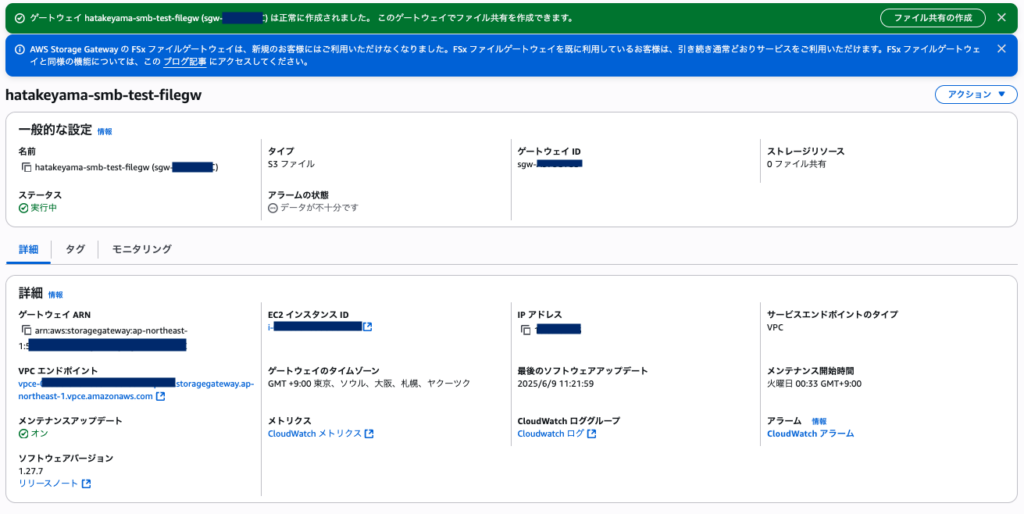Click the success checkmark icon in green banner
This screenshot has width=1024, height=514.
click(20, 18)
